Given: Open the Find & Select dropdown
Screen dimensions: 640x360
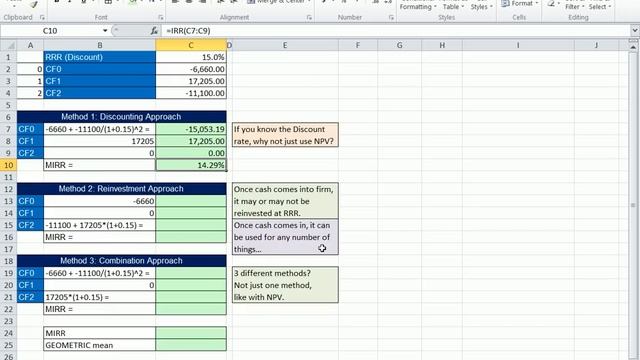Looking at the screenshot, I should pyautogui.click(x=599, y=7).
